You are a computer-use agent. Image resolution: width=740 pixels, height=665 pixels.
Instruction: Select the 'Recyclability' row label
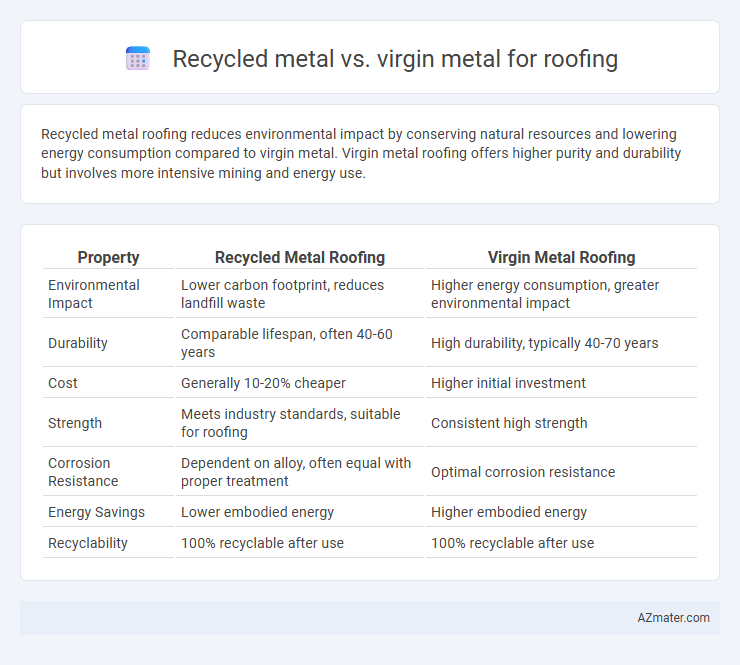88,543
